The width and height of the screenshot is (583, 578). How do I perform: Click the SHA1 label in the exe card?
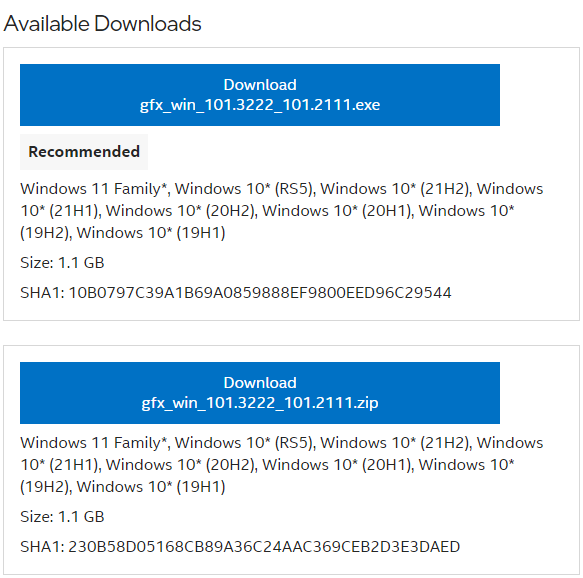42,293
